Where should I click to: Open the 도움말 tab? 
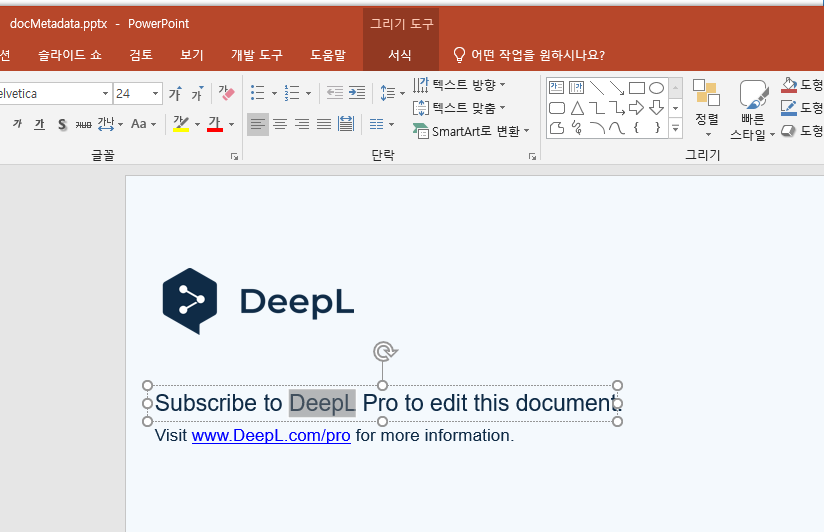pos(328,55)
